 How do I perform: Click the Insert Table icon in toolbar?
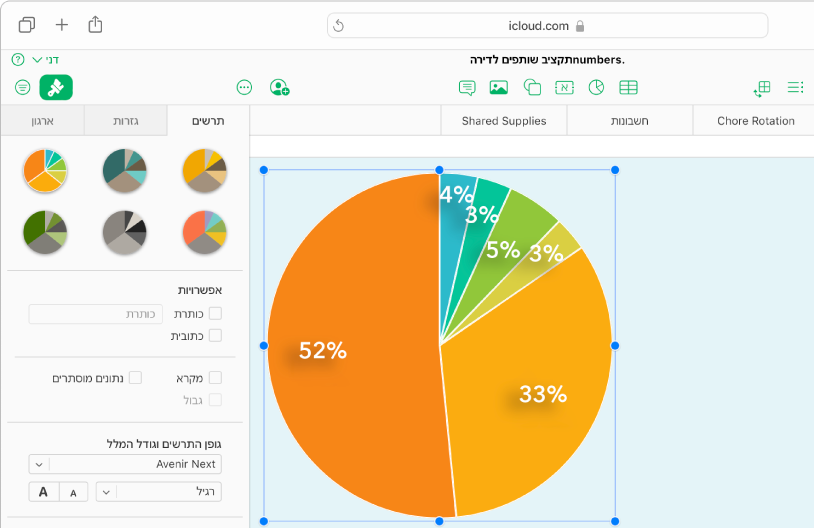[629, 88]
